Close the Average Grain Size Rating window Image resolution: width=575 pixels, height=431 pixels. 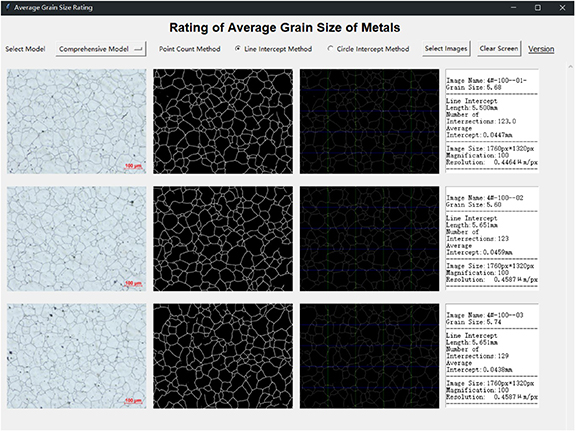pyautogui.click(x=562, y=7)
